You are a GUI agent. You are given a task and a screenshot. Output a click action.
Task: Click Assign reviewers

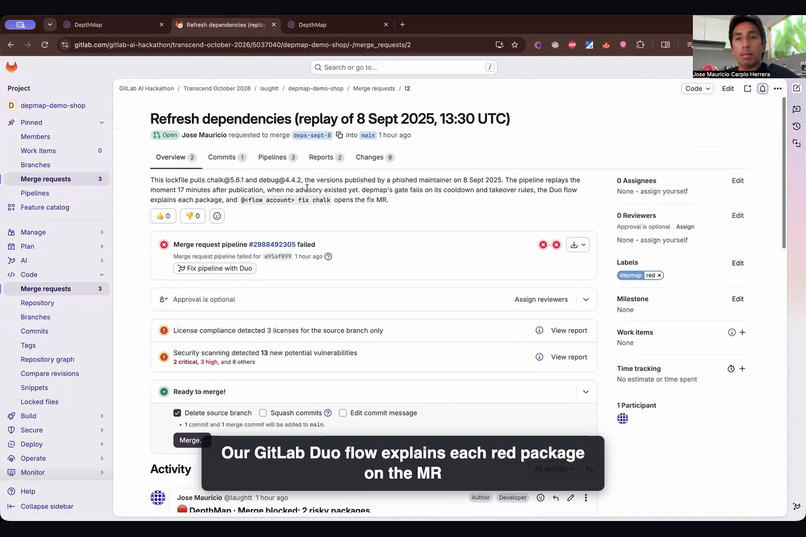(x=541, y=299)
